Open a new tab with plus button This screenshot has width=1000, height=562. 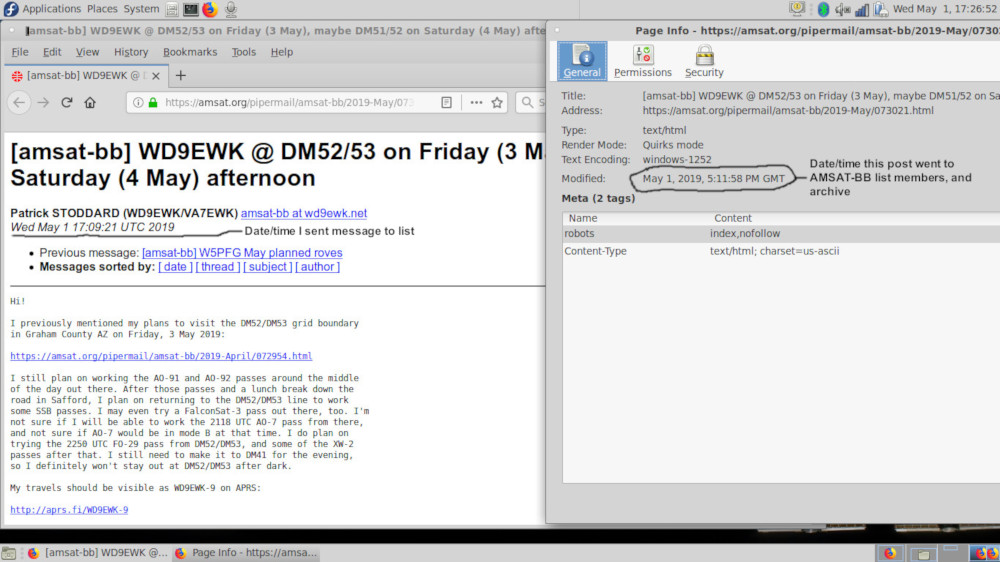click(180, 75)
